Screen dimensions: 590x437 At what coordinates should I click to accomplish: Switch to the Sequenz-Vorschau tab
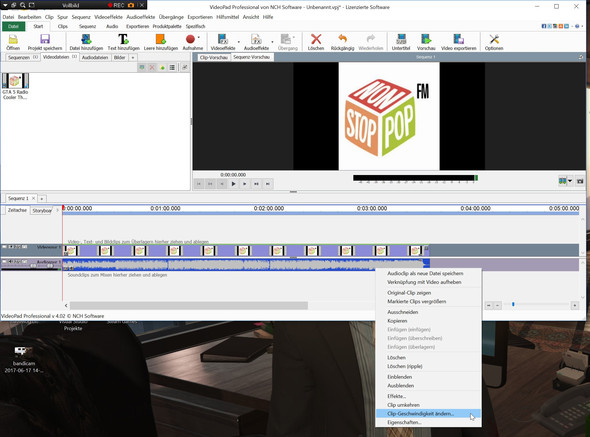point(251,57)
